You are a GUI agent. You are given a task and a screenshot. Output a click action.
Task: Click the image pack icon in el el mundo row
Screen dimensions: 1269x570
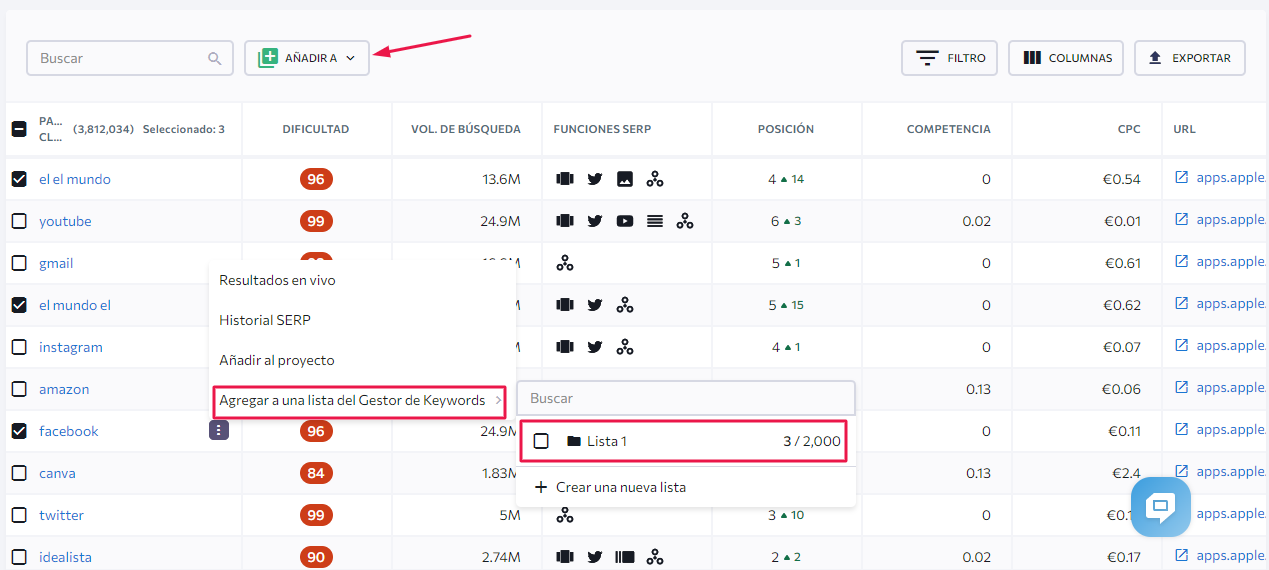625,179
